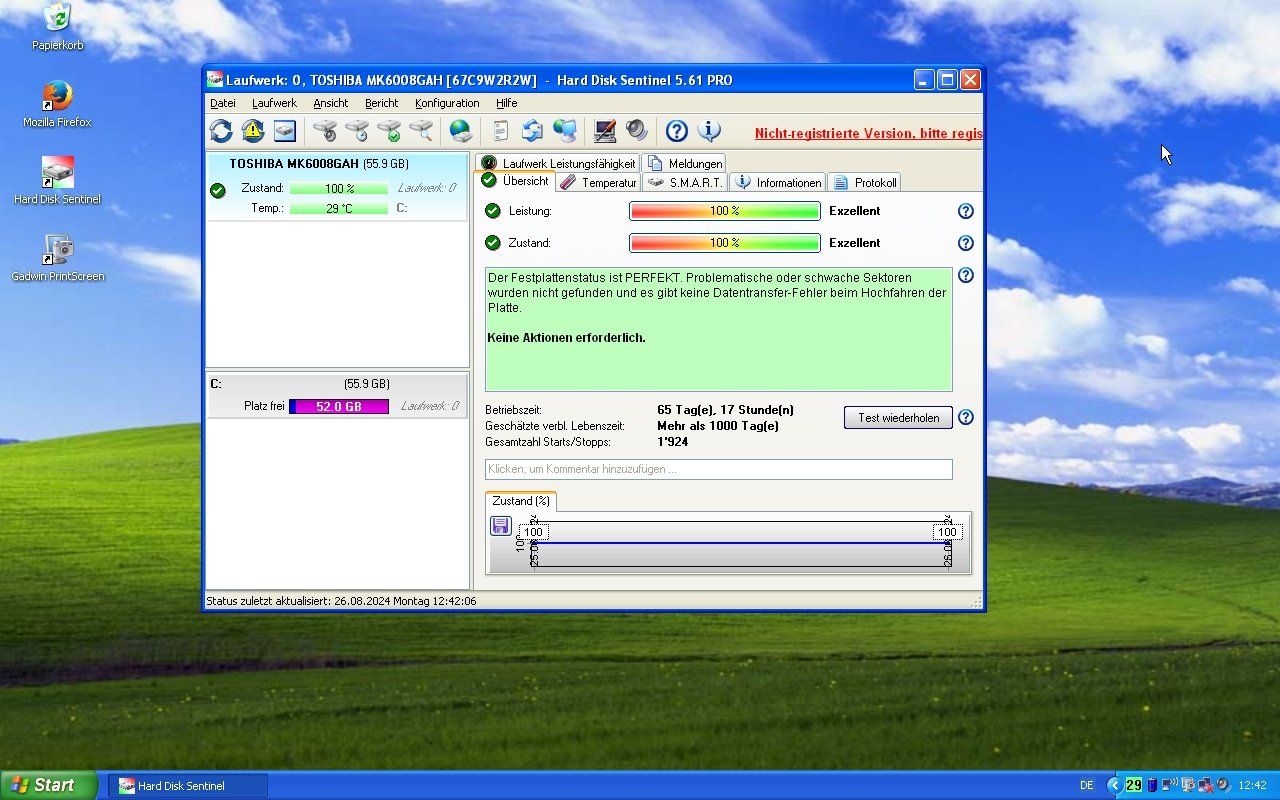Click the comment field to add a comment
Viewport: 1280px width, 800px height.
tap(718, 469)
